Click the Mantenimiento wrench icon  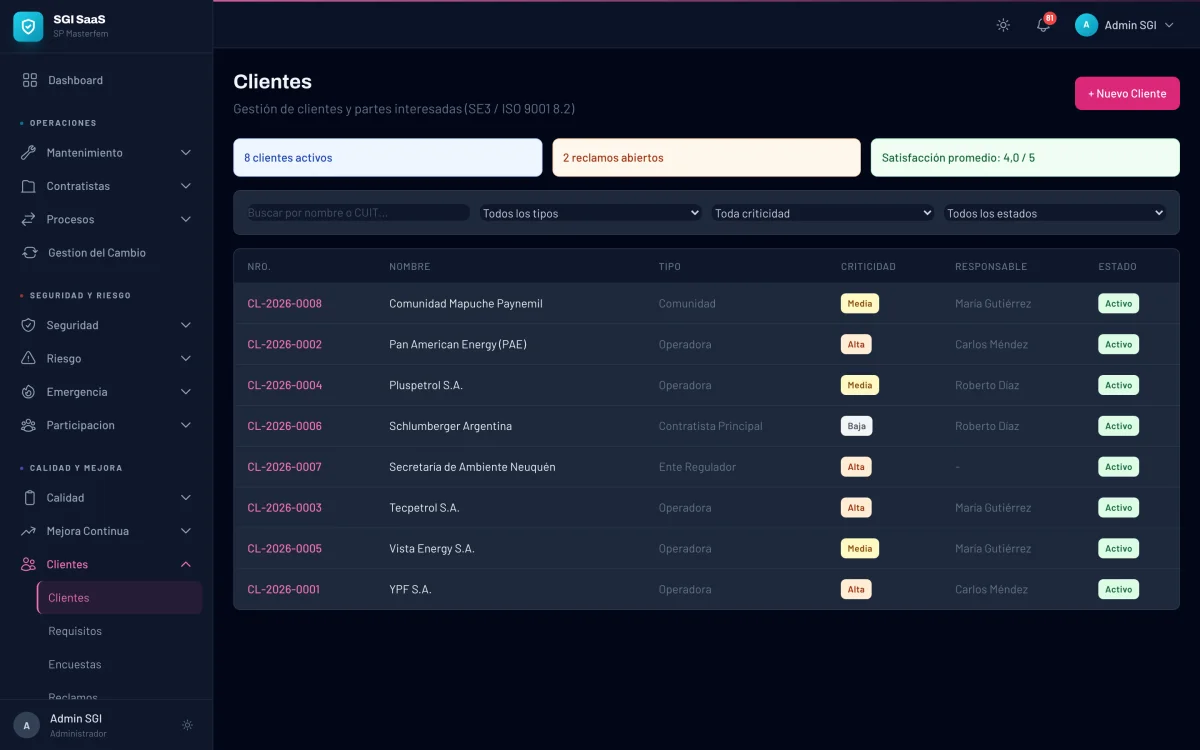coord(29,153)
